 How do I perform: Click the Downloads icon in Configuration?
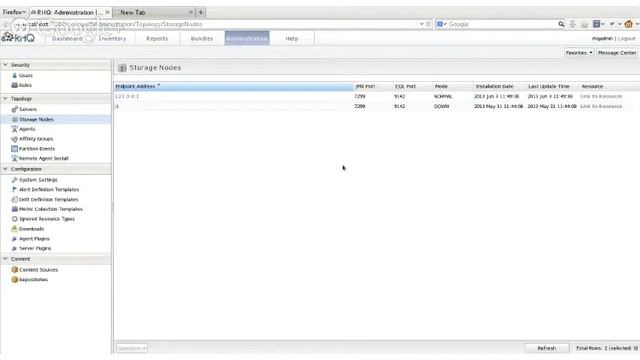14,229
